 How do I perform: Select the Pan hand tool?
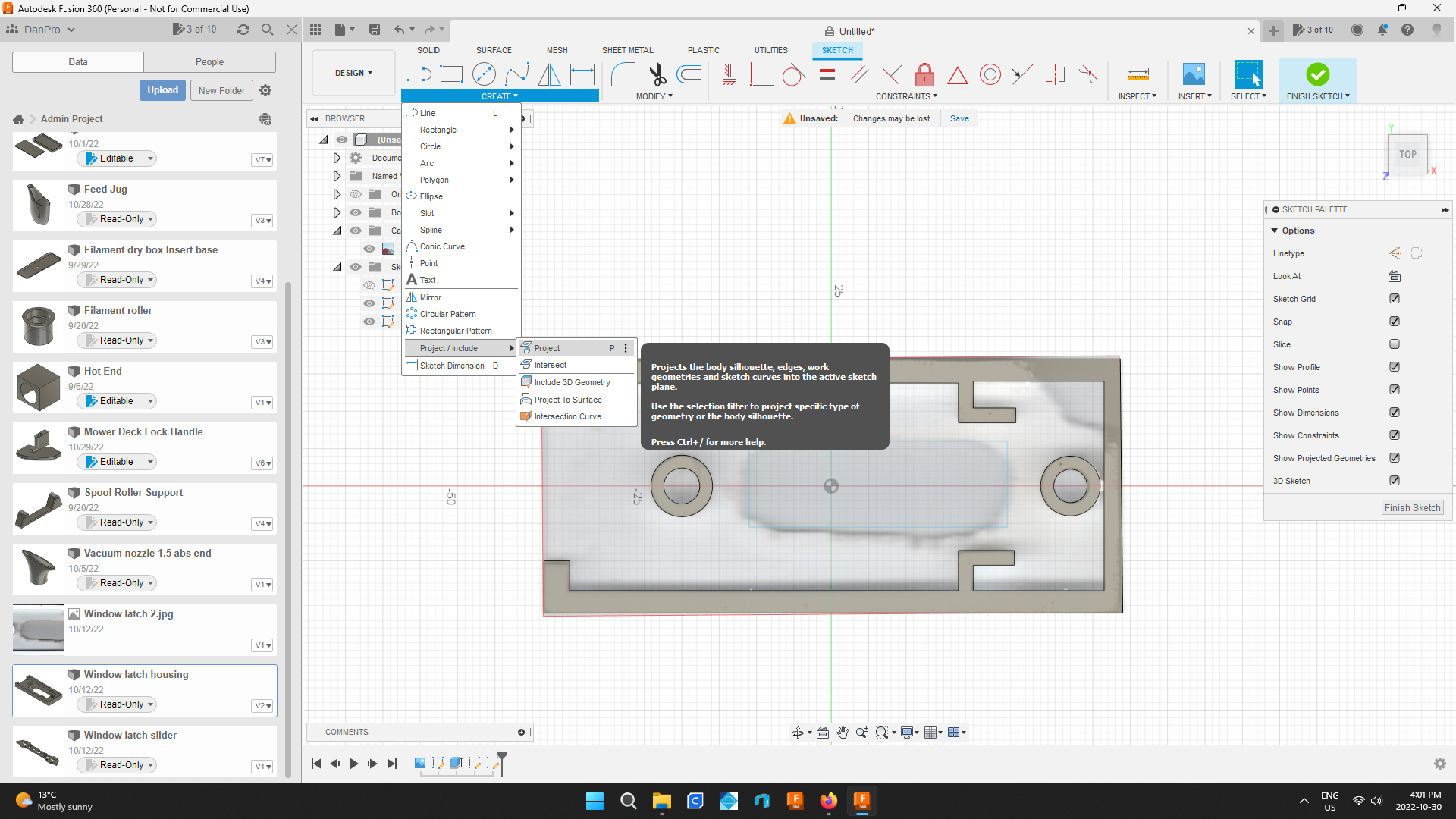[843, 733]
